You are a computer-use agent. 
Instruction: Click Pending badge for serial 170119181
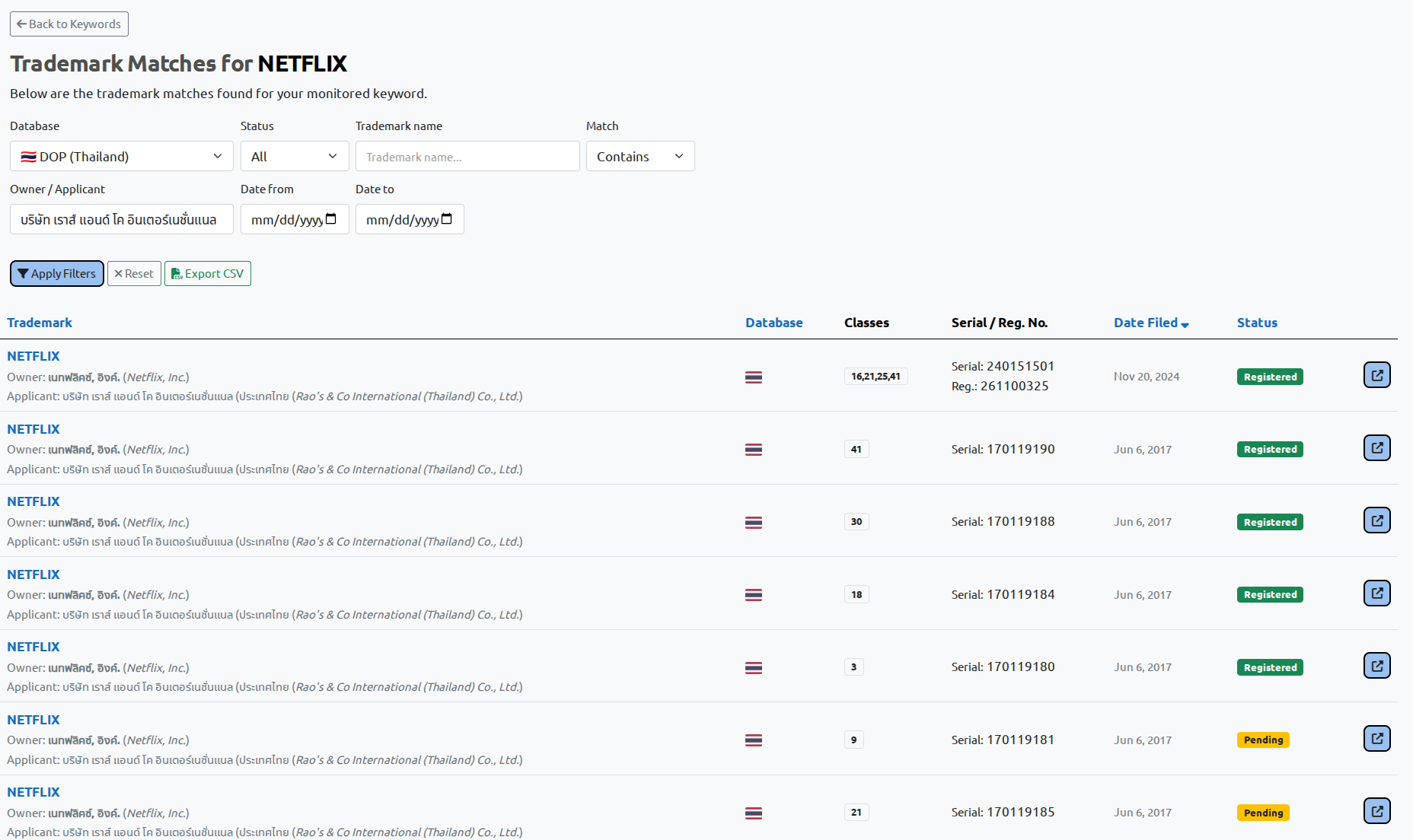[1263, 740]
